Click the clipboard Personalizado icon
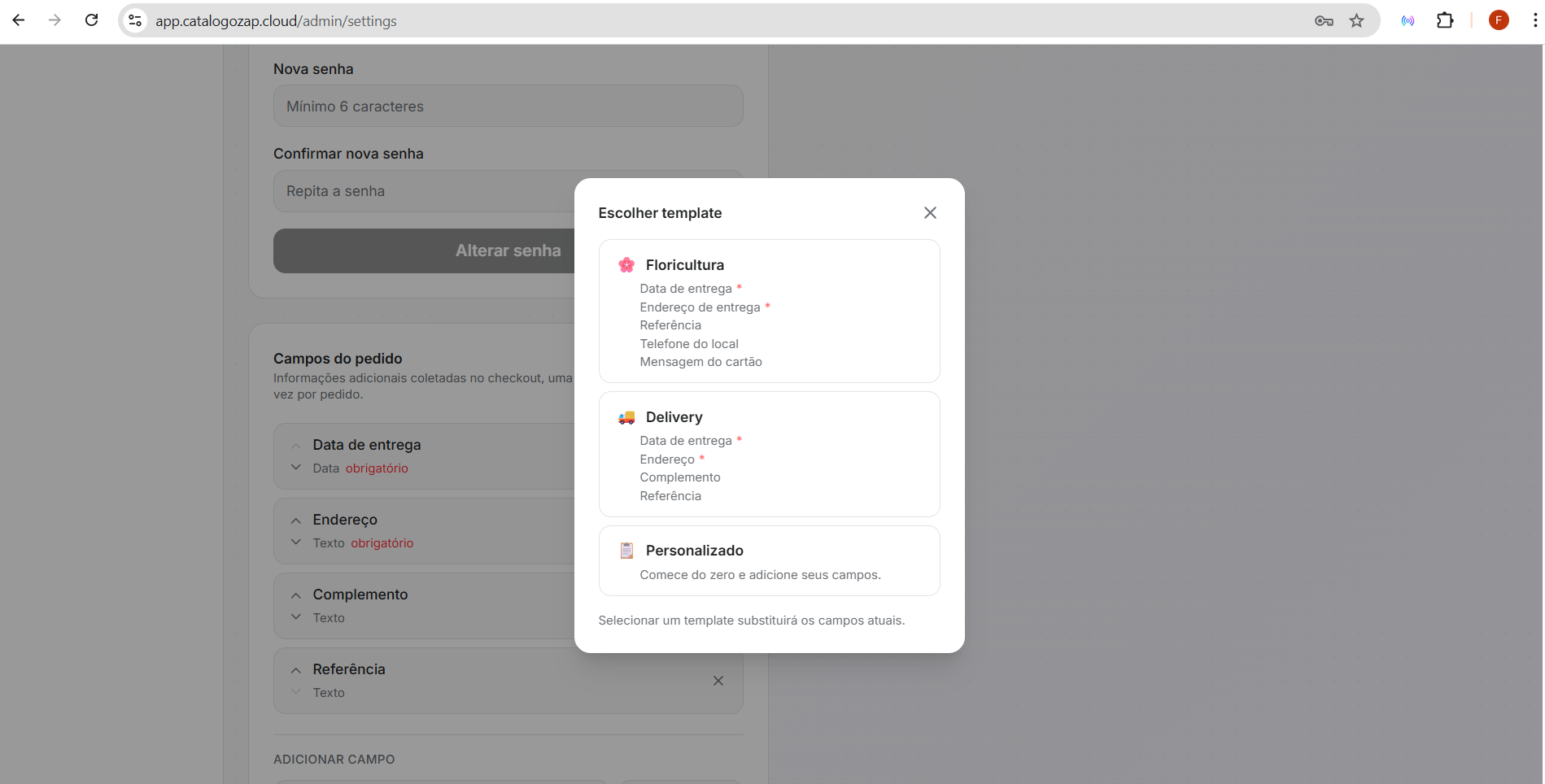Screen dimensions: 1545x784 (x=626, y=551)
